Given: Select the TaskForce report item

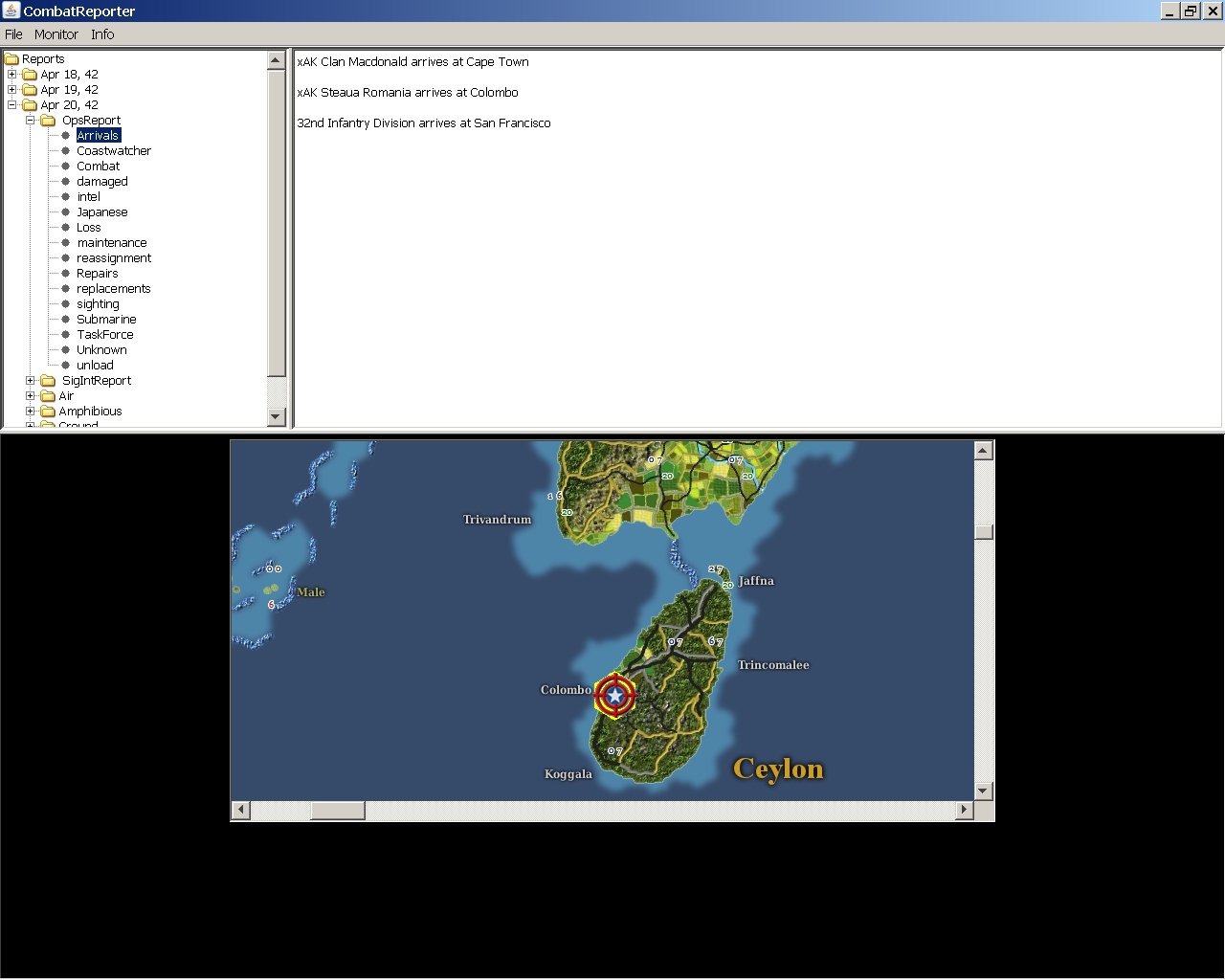Looking at the screenshot, I should 105,335.
